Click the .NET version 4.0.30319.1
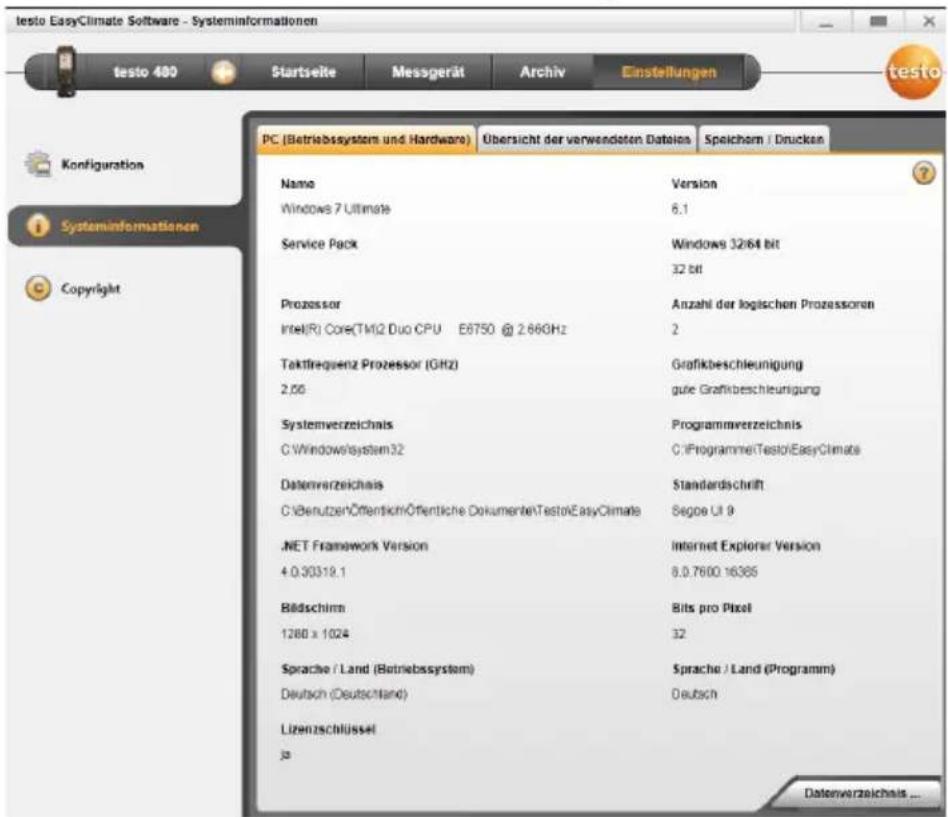 pyautogui.click(x=313, y=571)
